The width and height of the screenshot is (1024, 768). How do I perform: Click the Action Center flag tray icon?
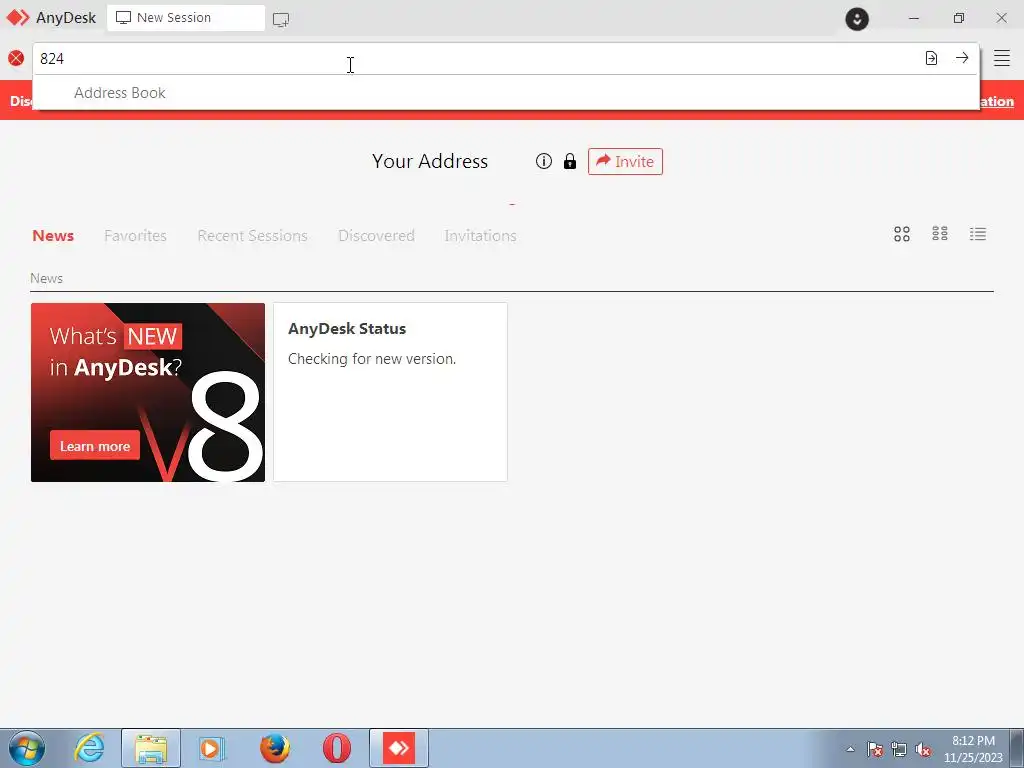click(875, 749)
